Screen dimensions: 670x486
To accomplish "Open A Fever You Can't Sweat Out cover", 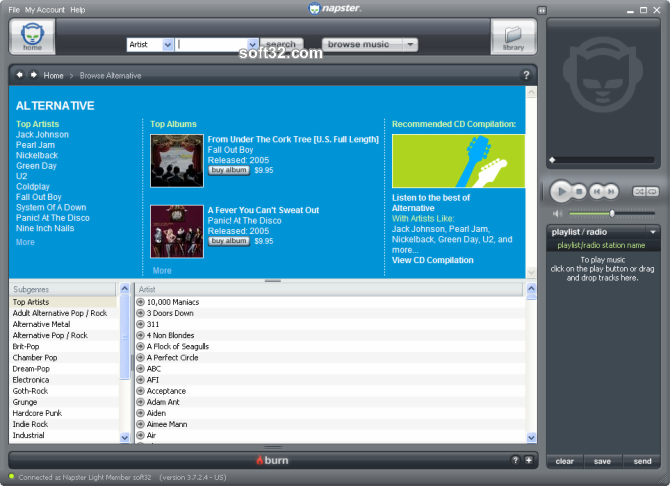I will [x=177, y=232].
